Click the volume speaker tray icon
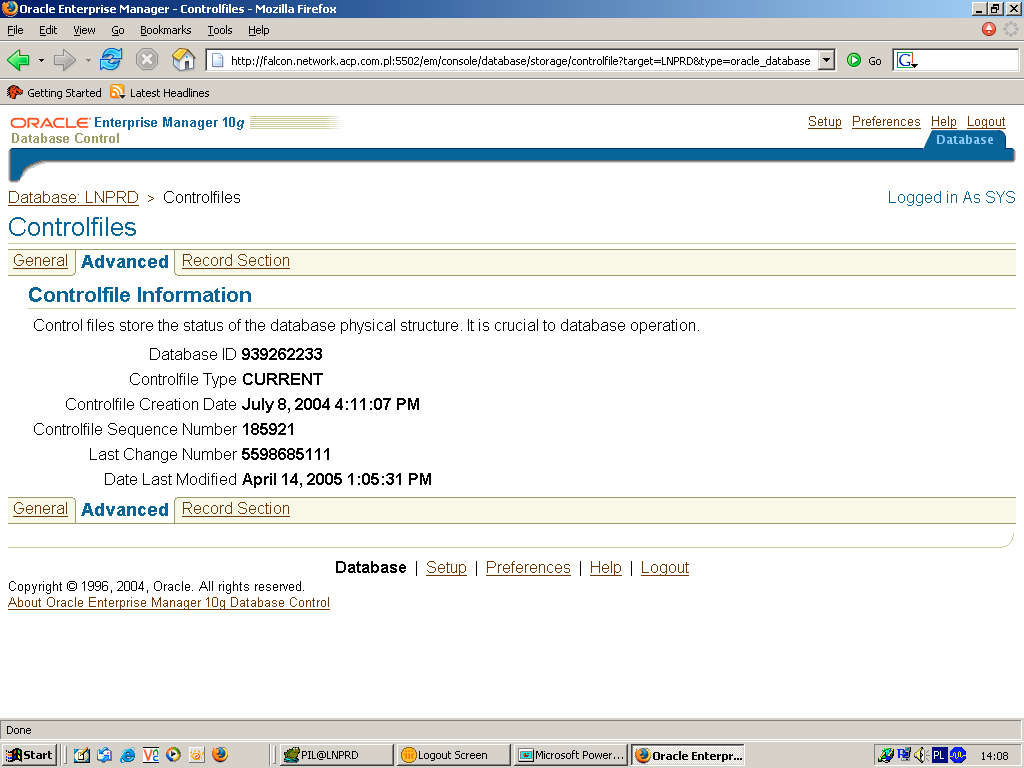This screenshot has width=1024, height=768. [x=921, y=756]
